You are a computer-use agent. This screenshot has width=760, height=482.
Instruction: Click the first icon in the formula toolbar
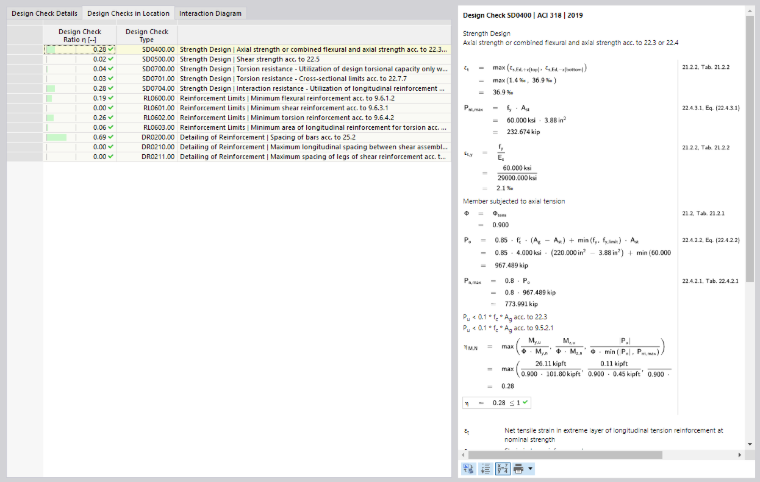[x=468, y=469]
